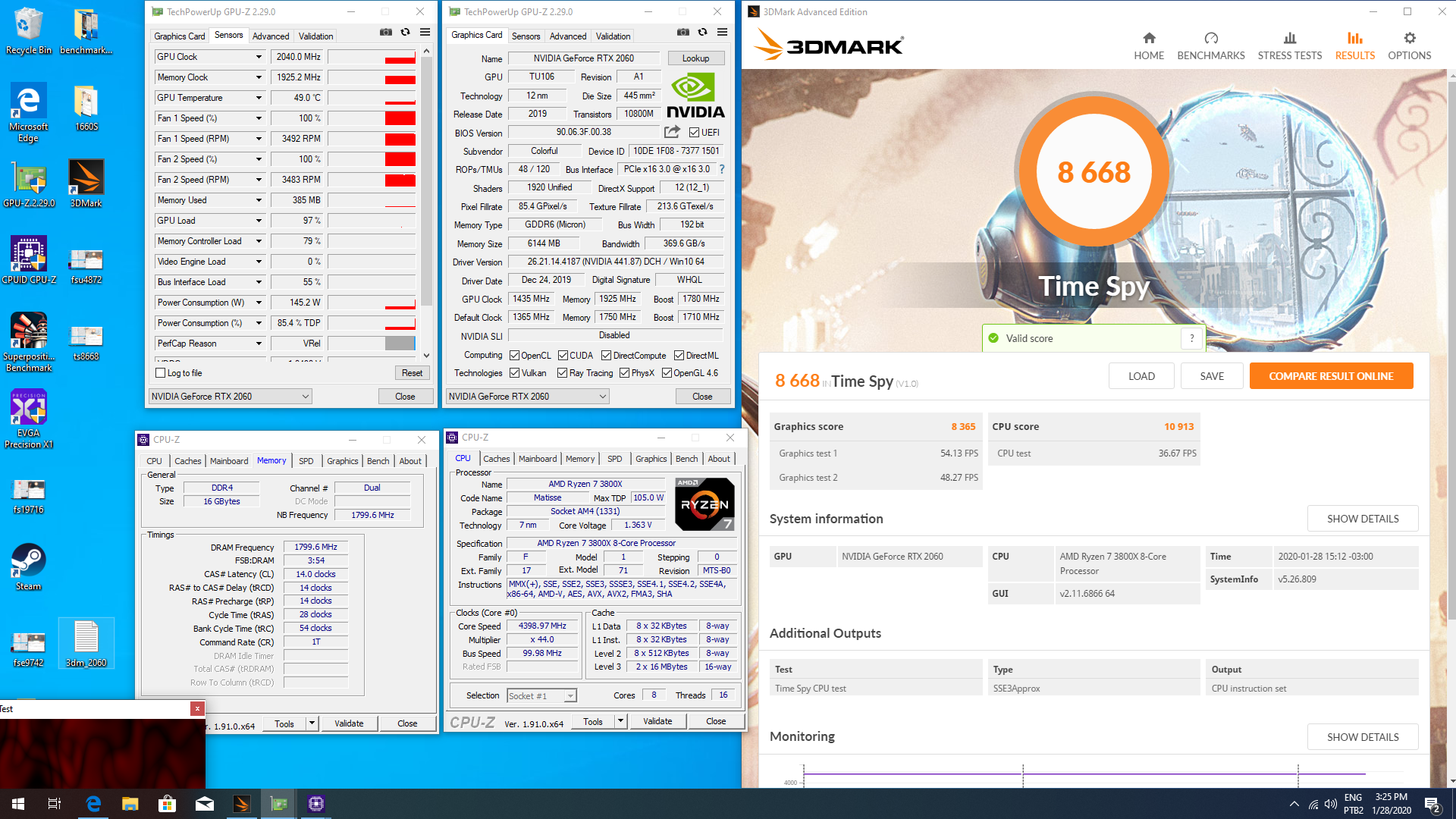Image resolution: width=1456 pixels, height=819 pixels.
Task: Toggle the UEFI checkbox
Action: click(x=694, y=132)
